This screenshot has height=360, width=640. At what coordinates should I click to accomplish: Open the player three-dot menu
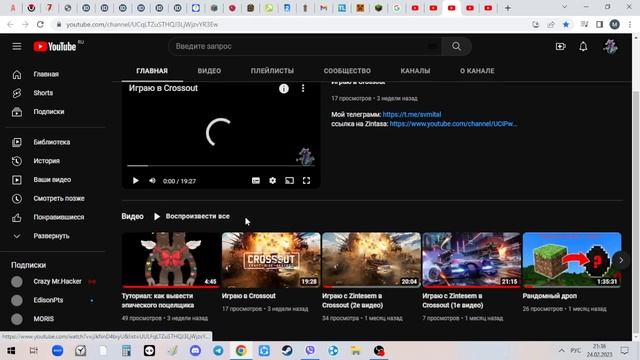[x=303, y=89]
